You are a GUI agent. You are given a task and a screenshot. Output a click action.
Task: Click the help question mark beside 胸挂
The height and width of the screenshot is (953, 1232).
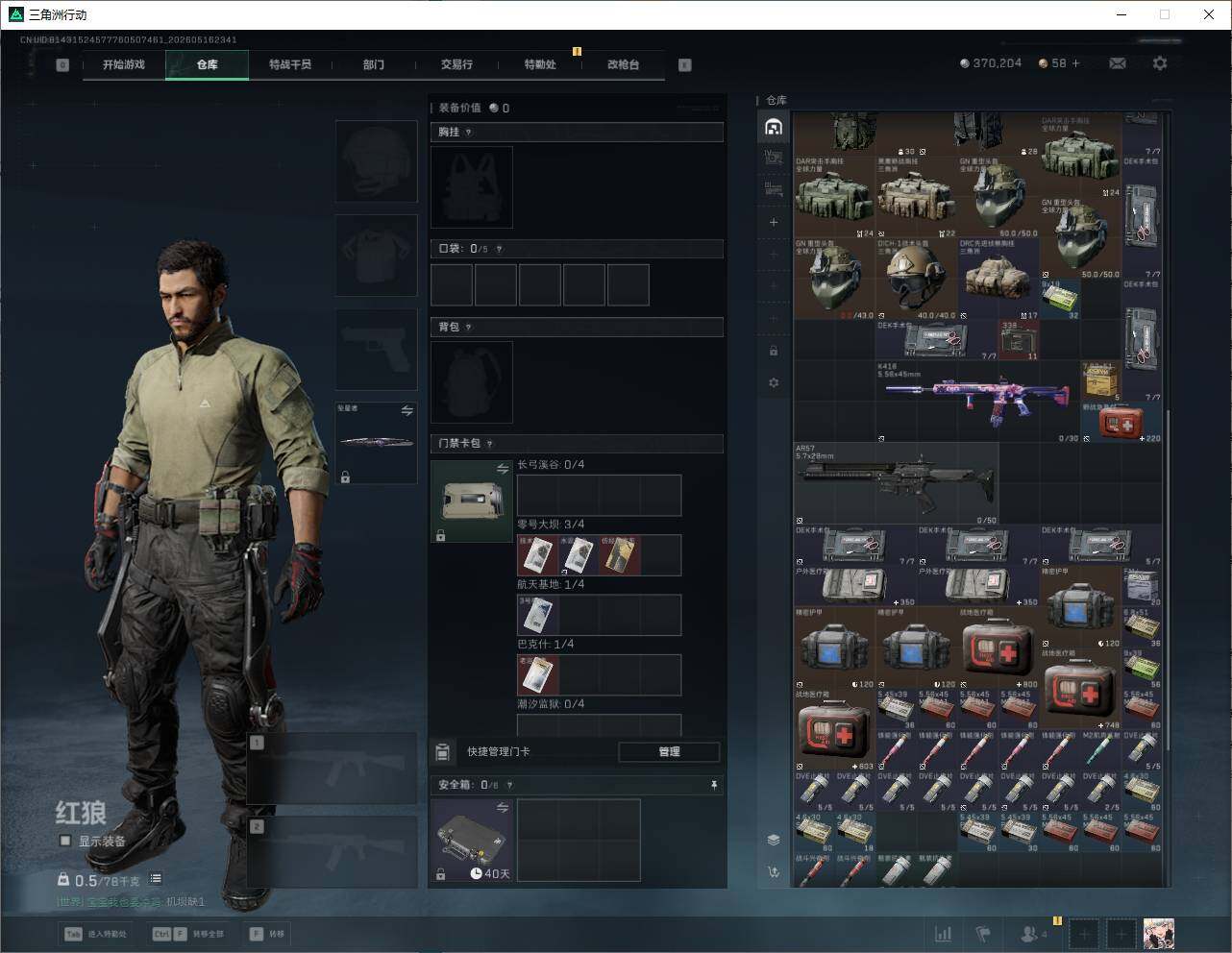468,133
